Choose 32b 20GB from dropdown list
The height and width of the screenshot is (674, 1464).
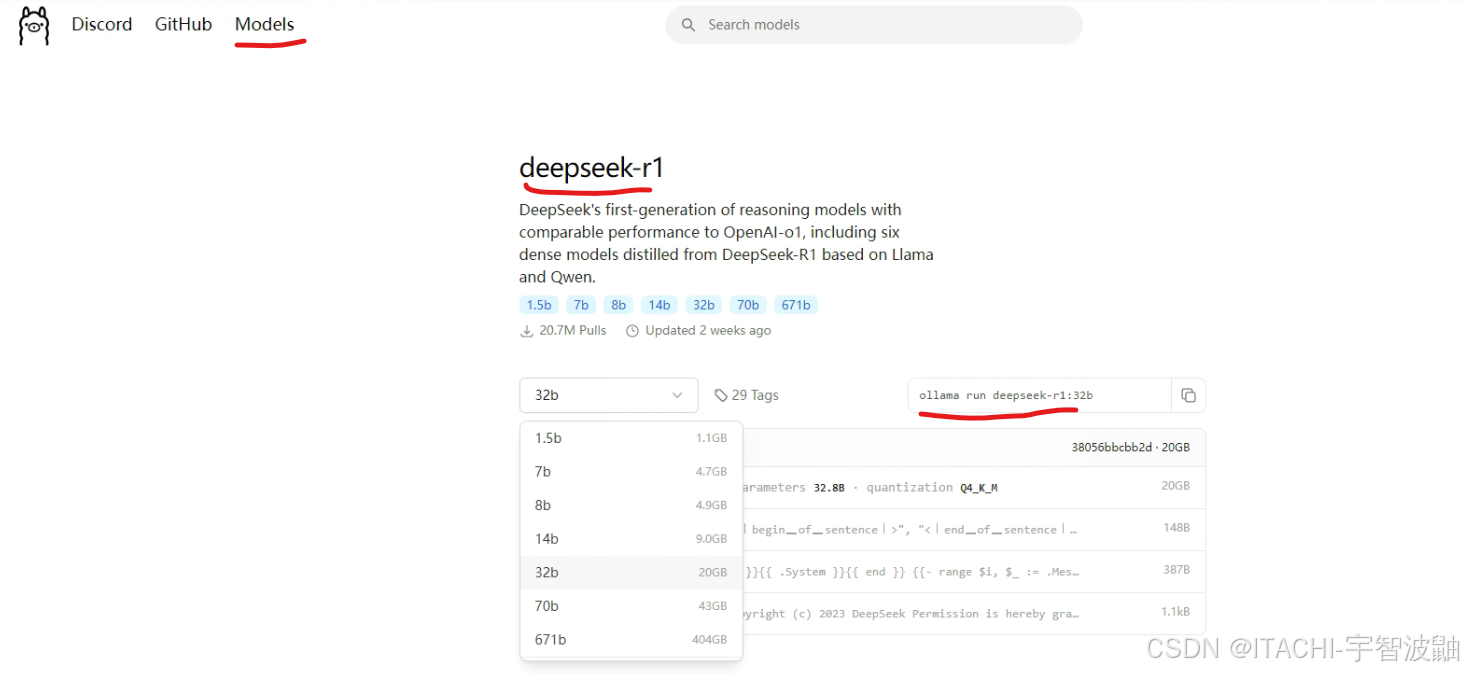pyautogui.click(x=631, y=572)
